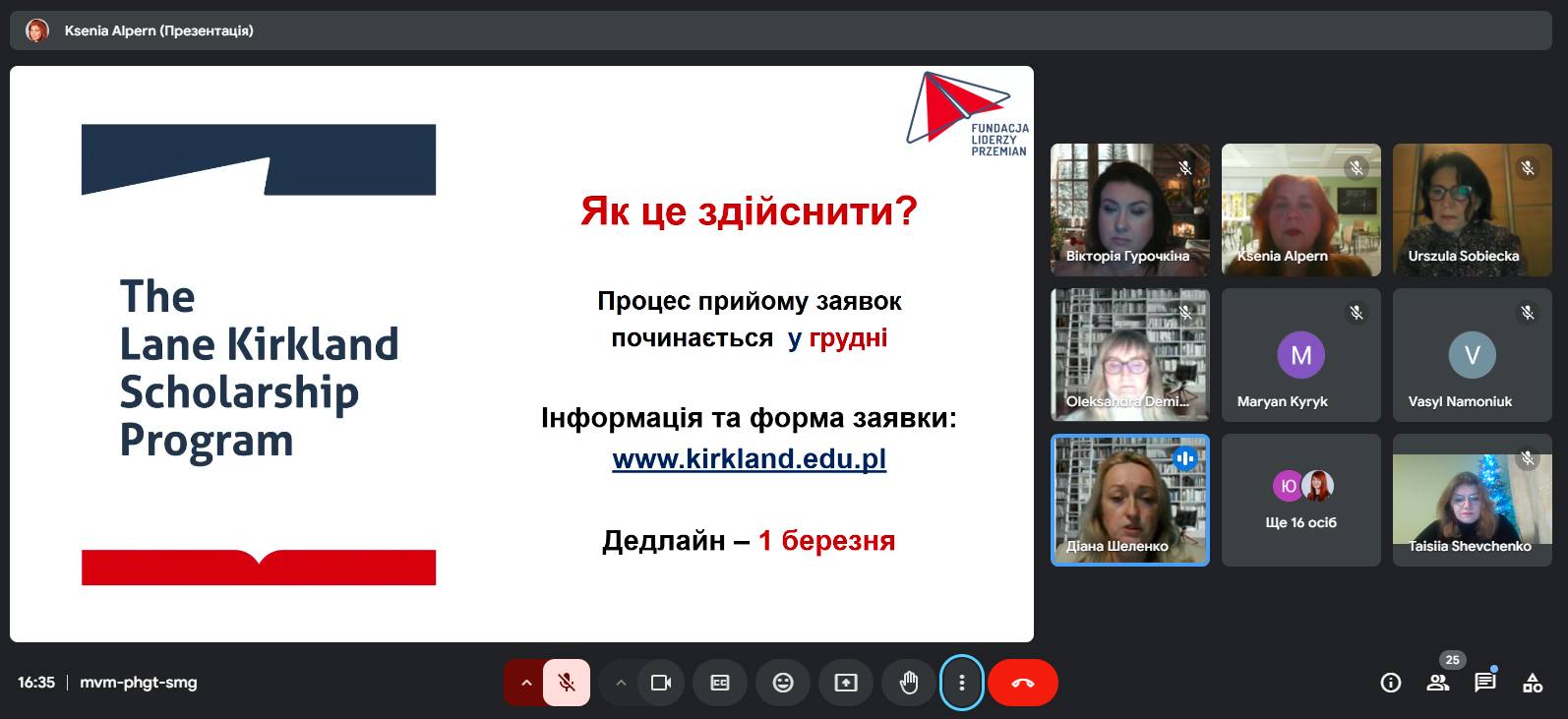Click presenter name Ksenia Alpern (Презентація)
The width and height of the screenshot is (1568, 719).
159,30
